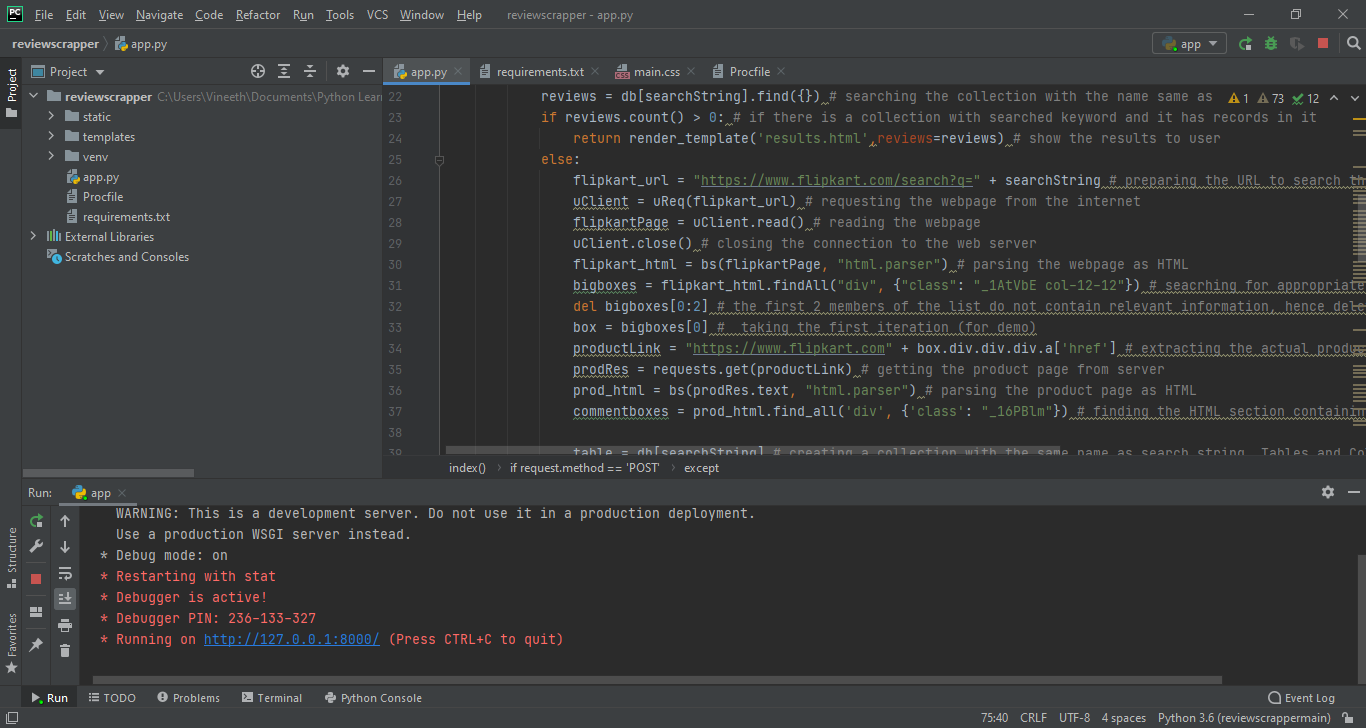Change the UTF-8 file encoding in status bar
The width and height of the screenshot is (1366, 728).
1074,718
